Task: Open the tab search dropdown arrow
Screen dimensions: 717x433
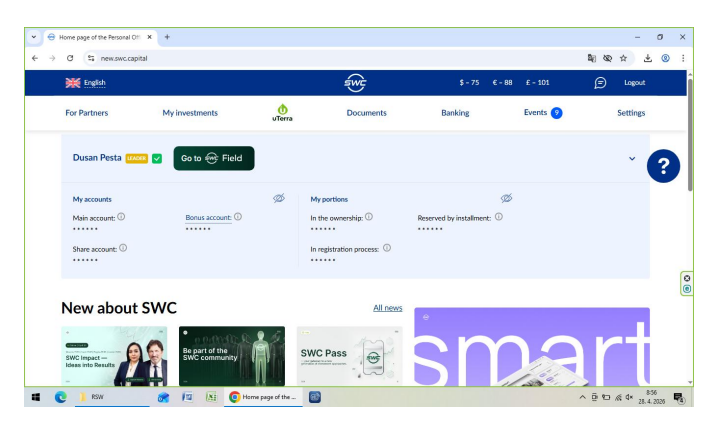Action: pos(34,37)
